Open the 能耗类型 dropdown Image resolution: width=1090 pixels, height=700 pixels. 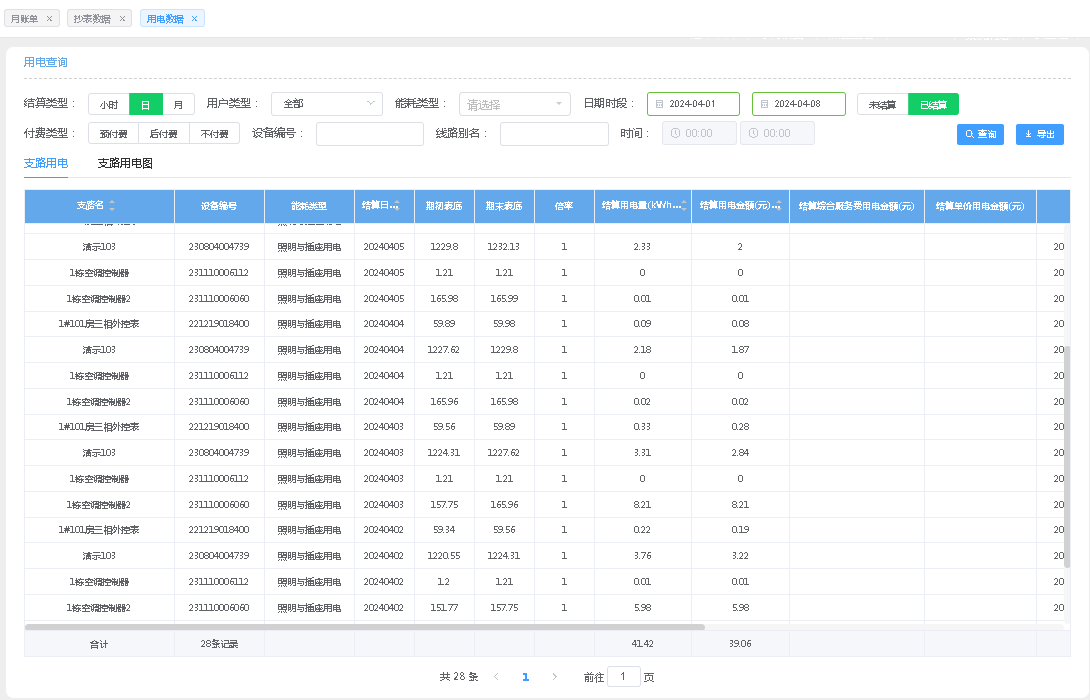[x=514, y=104]
